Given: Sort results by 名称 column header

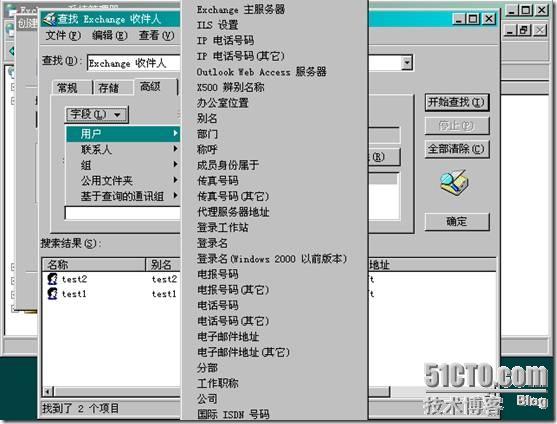Looking at the screenshot, I should coord(94,265).
